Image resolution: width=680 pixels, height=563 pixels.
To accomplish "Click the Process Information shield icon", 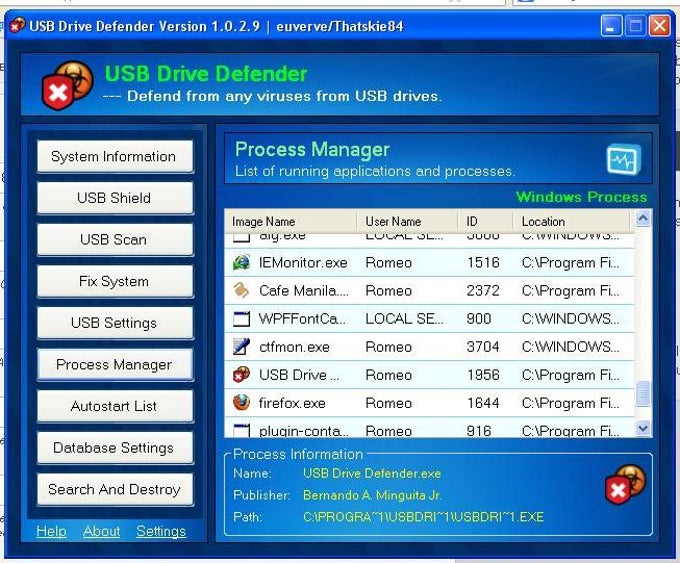I will [625, 484].
